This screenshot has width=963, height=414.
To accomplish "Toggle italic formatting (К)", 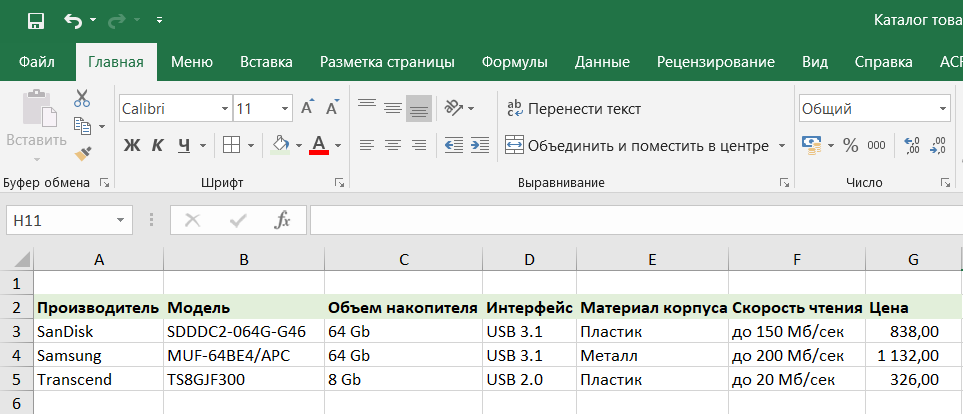I will click(x=158, y=146).
